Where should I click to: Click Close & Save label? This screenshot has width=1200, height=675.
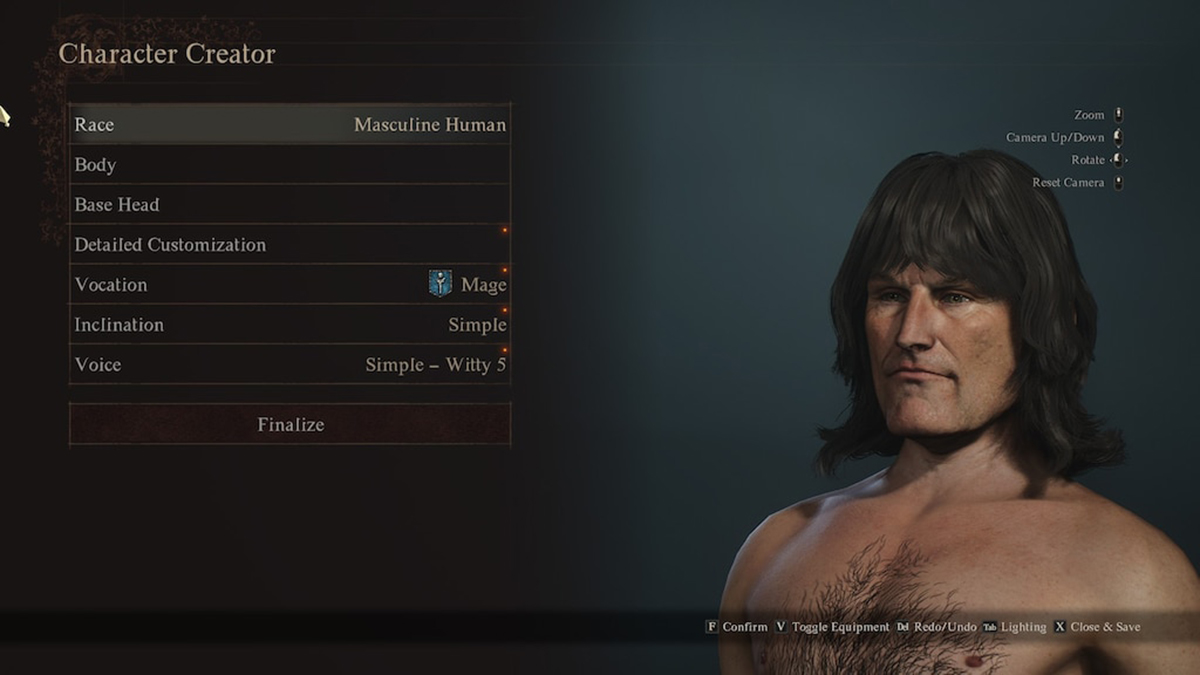[x=1105, y=627]
